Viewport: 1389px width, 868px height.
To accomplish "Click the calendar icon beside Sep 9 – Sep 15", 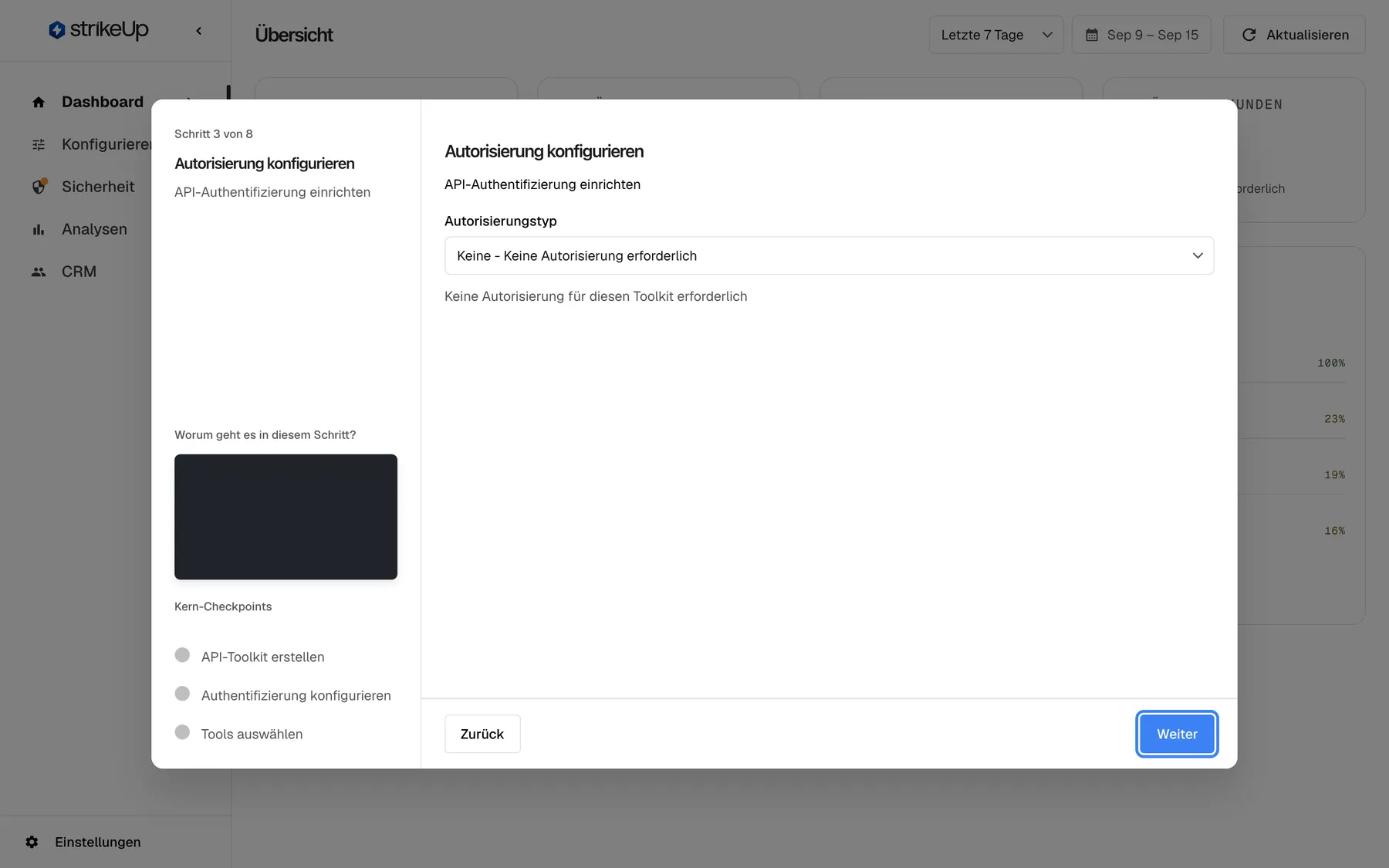I will (1092, 35).
